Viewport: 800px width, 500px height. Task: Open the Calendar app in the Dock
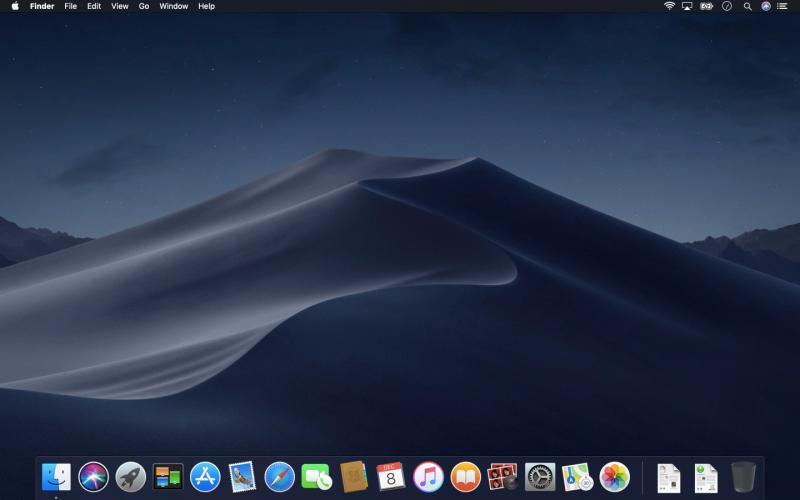tap(391, 477)
